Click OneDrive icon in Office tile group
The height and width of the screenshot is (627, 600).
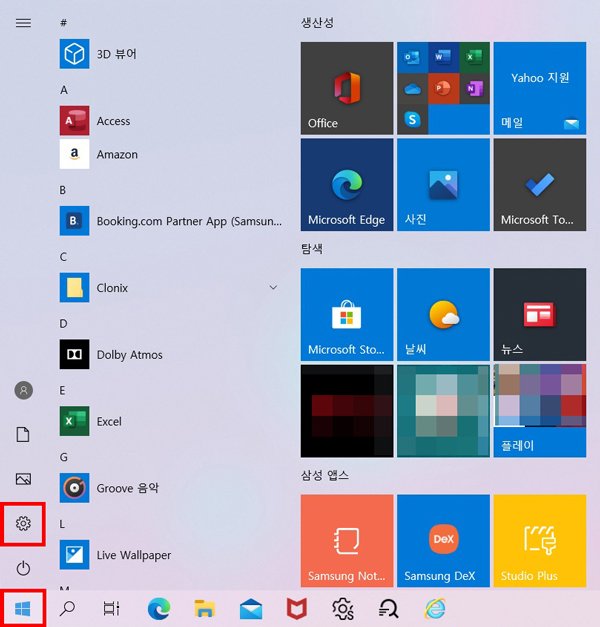tap(412, 88)
